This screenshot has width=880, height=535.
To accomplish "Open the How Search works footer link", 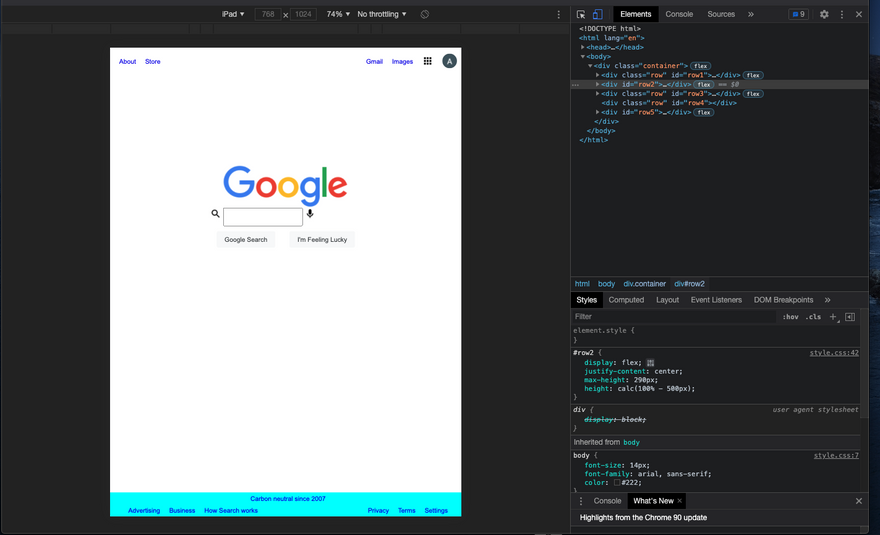I will click(x=231, y=511).
